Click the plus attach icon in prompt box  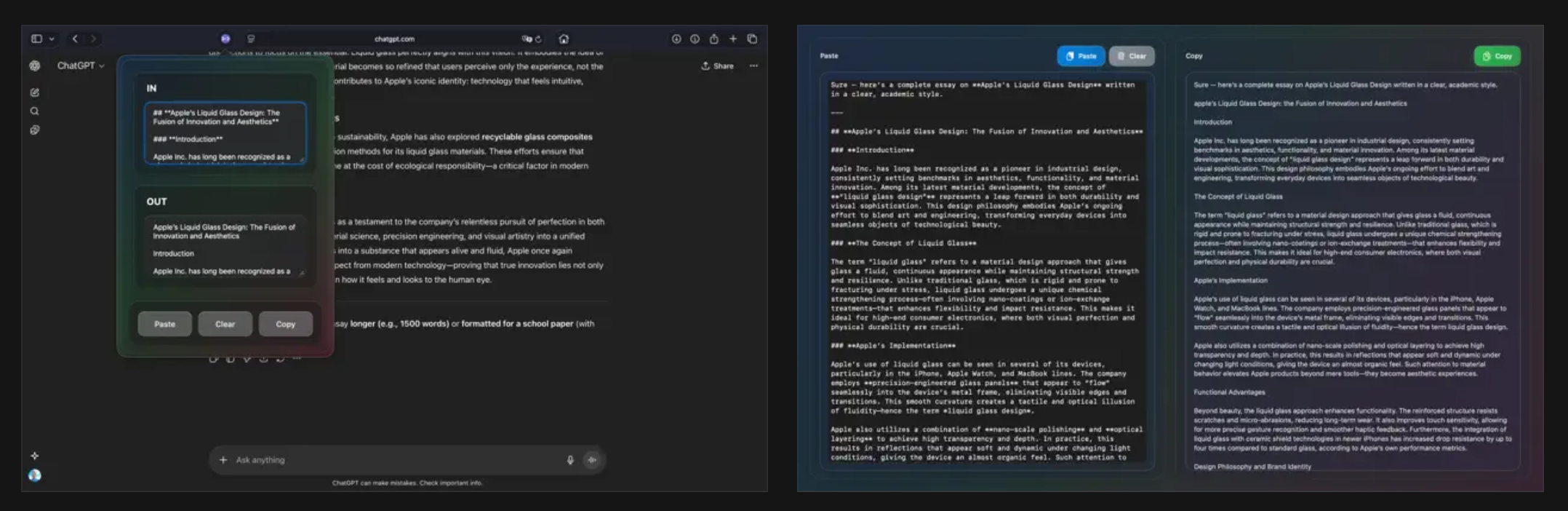223,460
